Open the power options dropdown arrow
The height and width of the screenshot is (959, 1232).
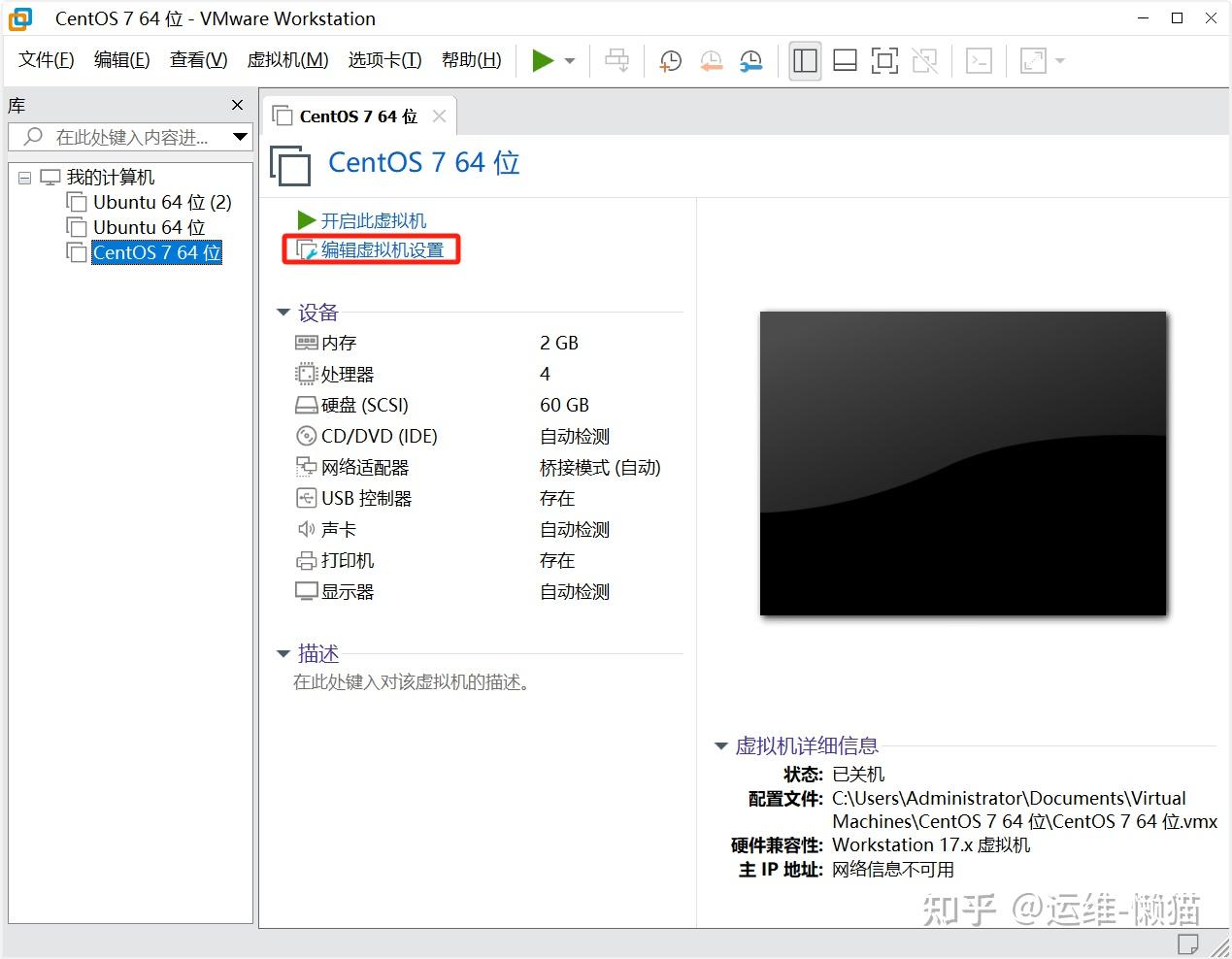568,60
